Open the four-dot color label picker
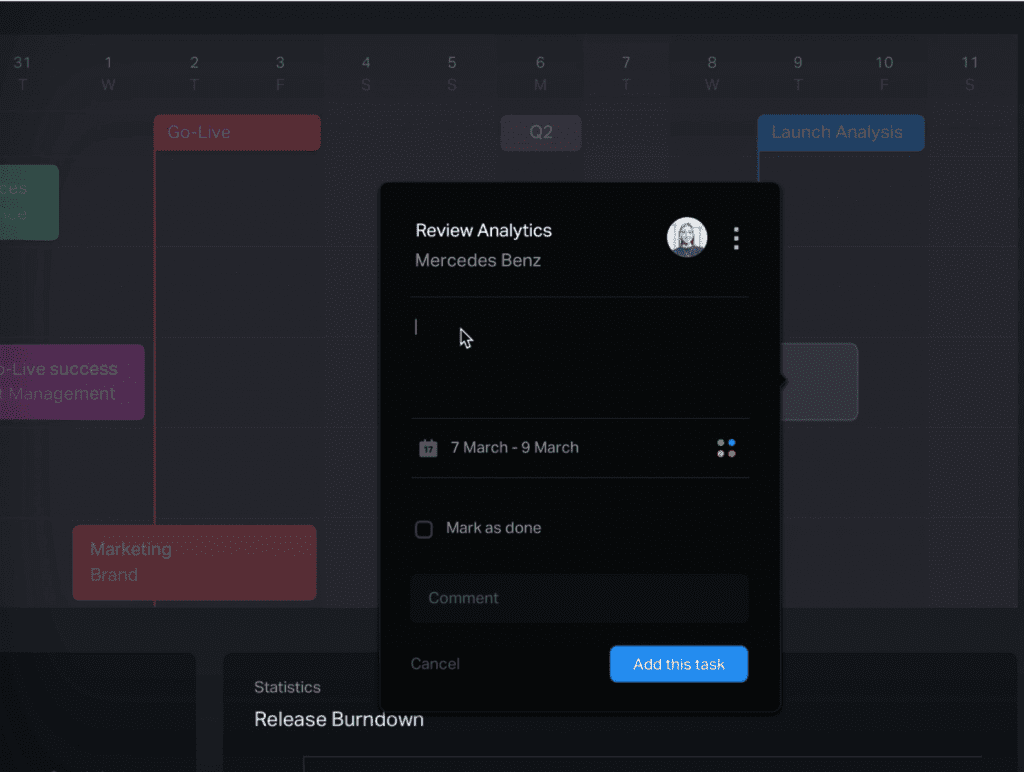 click(x=726, y=448)
